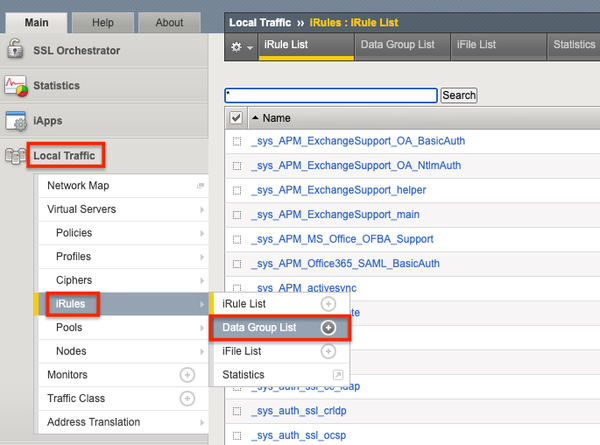Click plus icon next to Monitors
The height and width of the screenshot is (445, 600).
[186, 375]
